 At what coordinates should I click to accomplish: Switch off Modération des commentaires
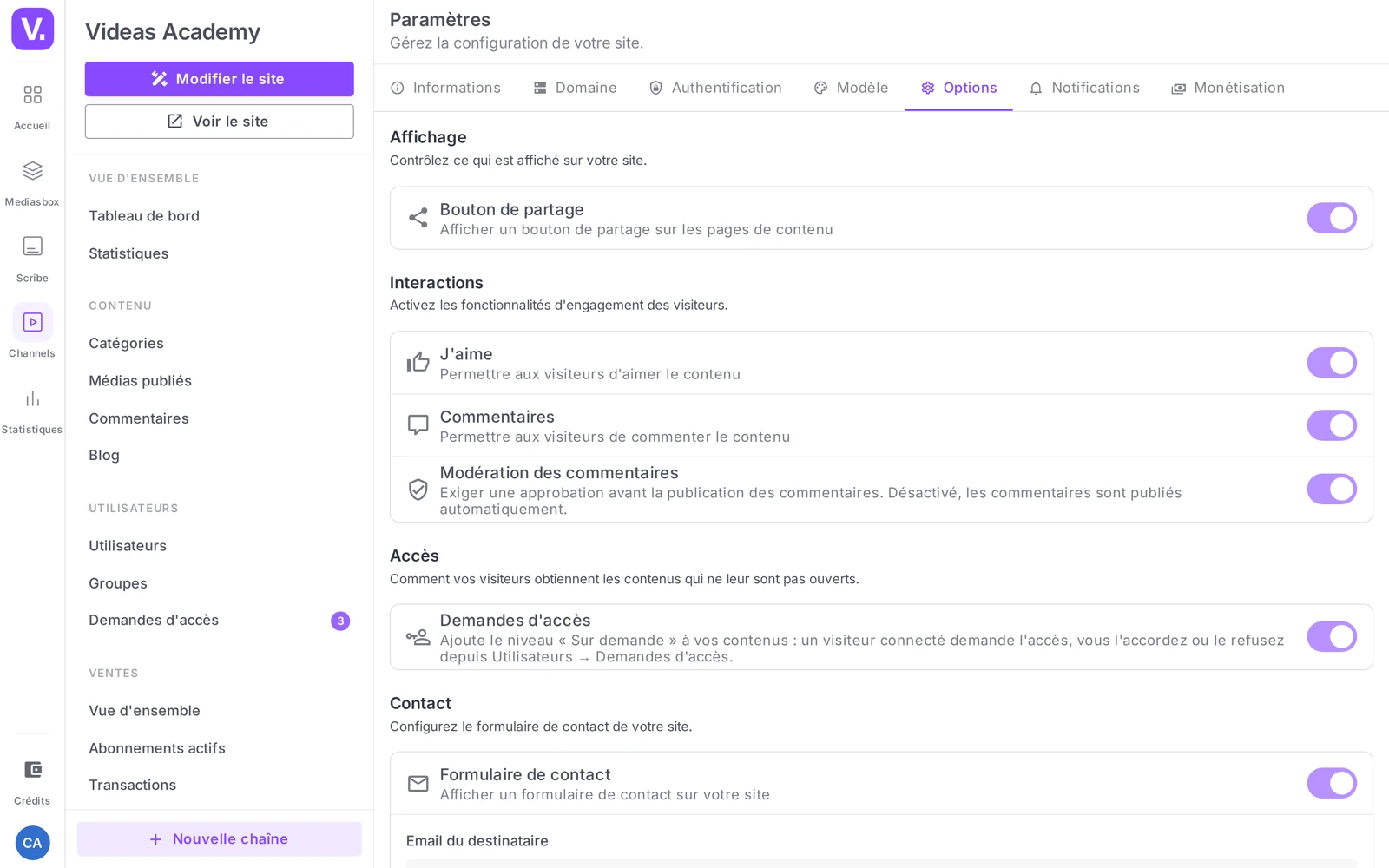(1332, 489)
